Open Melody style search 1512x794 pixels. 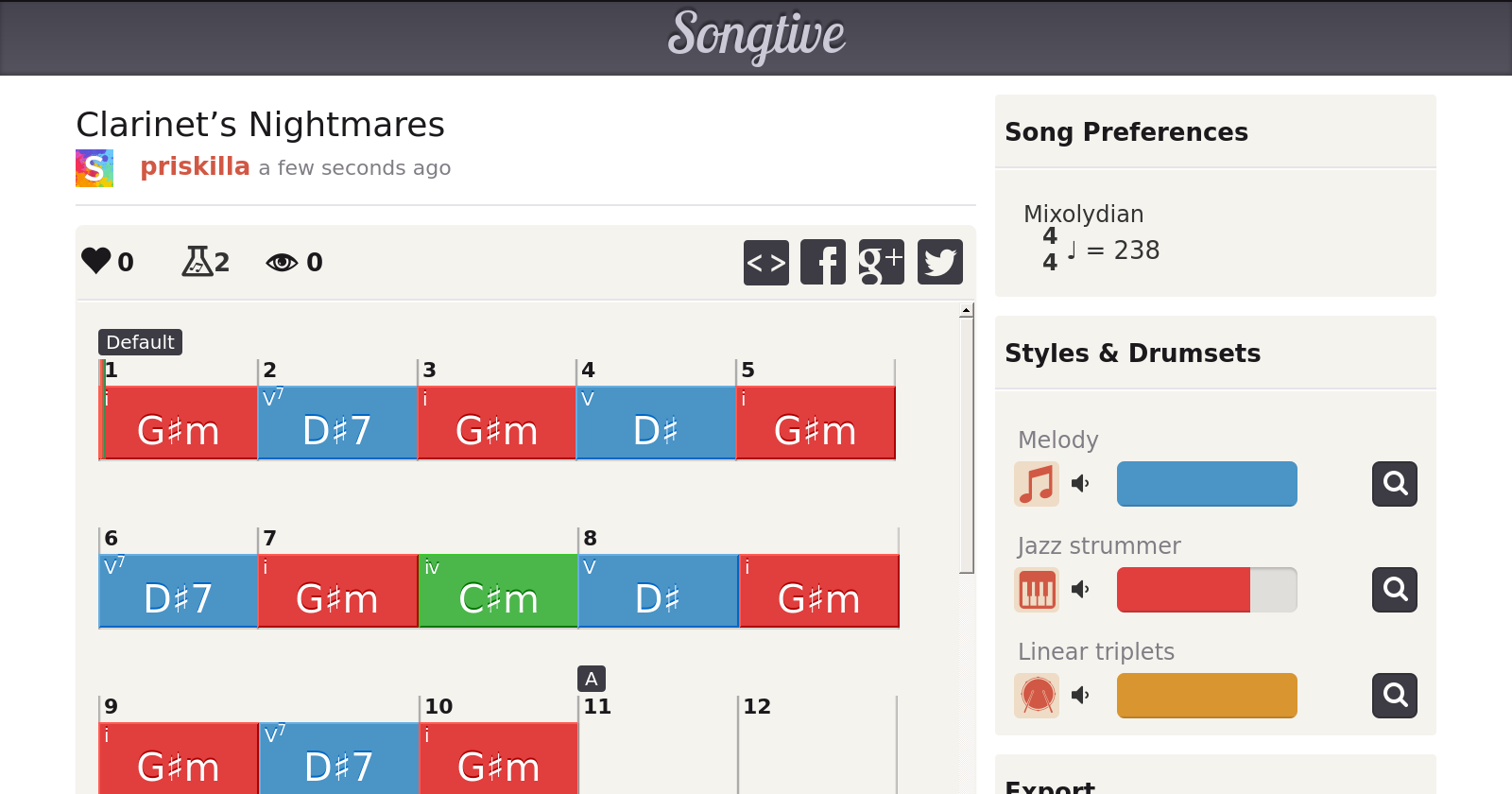coord(1394,484)
